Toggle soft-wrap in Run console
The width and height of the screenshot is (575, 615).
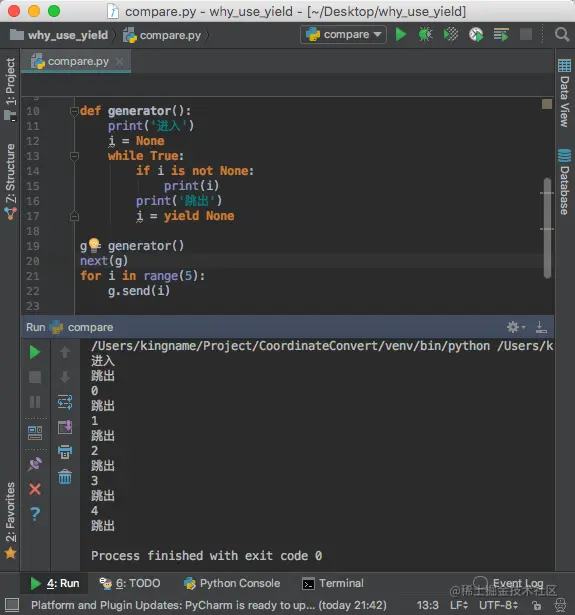(x=65, y=402)
